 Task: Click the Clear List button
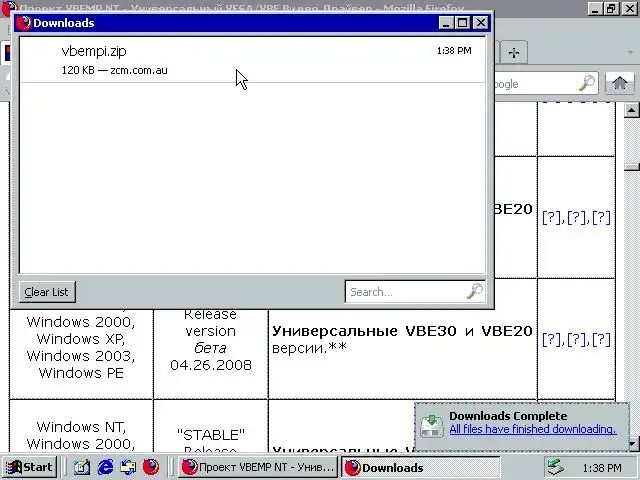click(x=47, y=292)
